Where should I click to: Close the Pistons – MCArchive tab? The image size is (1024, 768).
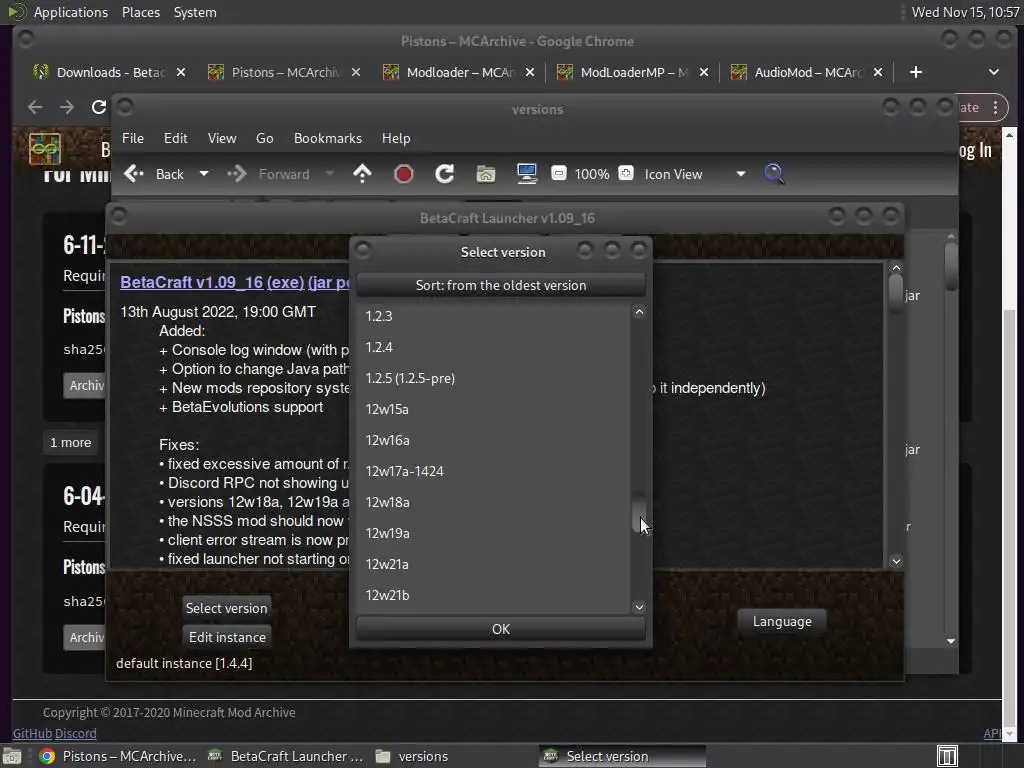pos(356,72)
